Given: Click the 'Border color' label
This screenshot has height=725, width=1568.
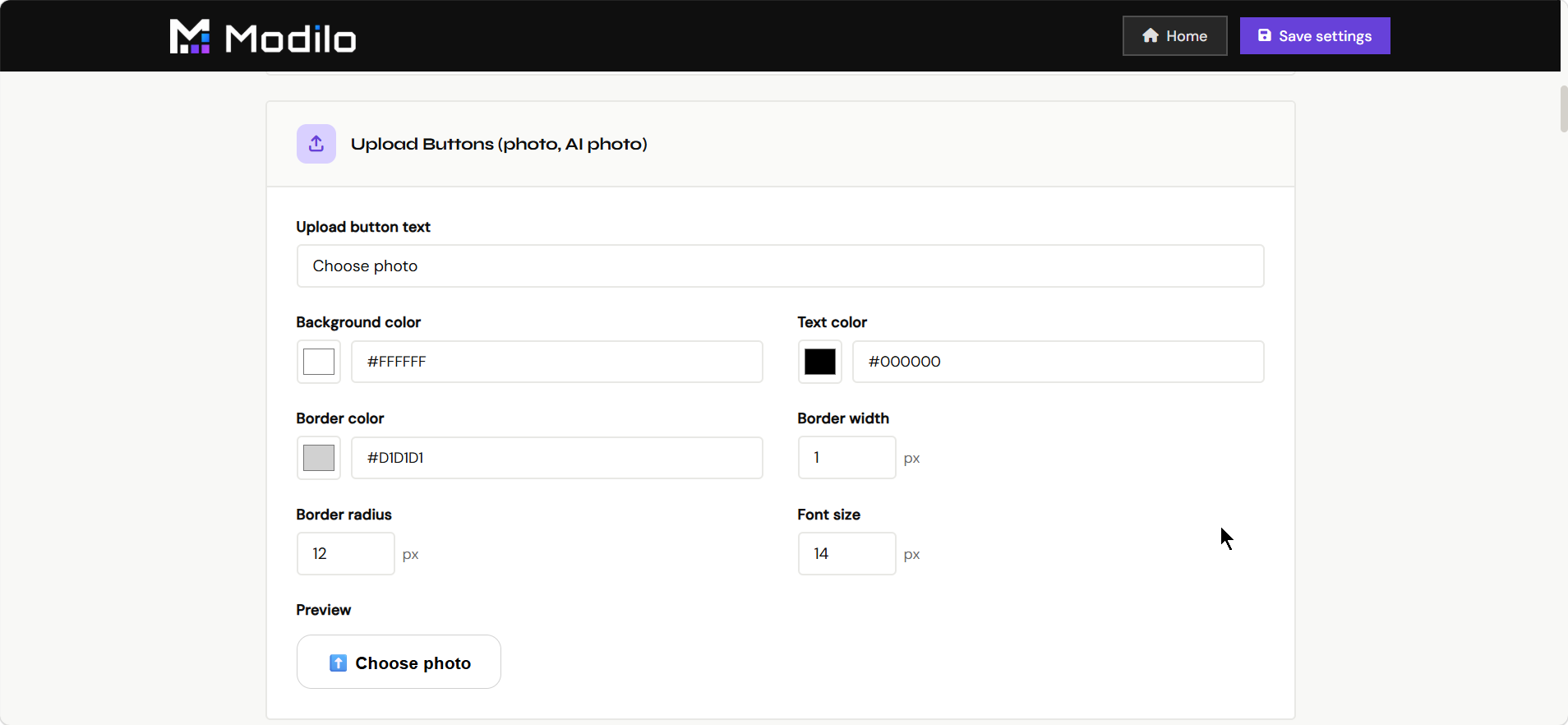Looking at the screenshot, I should 340,418.
